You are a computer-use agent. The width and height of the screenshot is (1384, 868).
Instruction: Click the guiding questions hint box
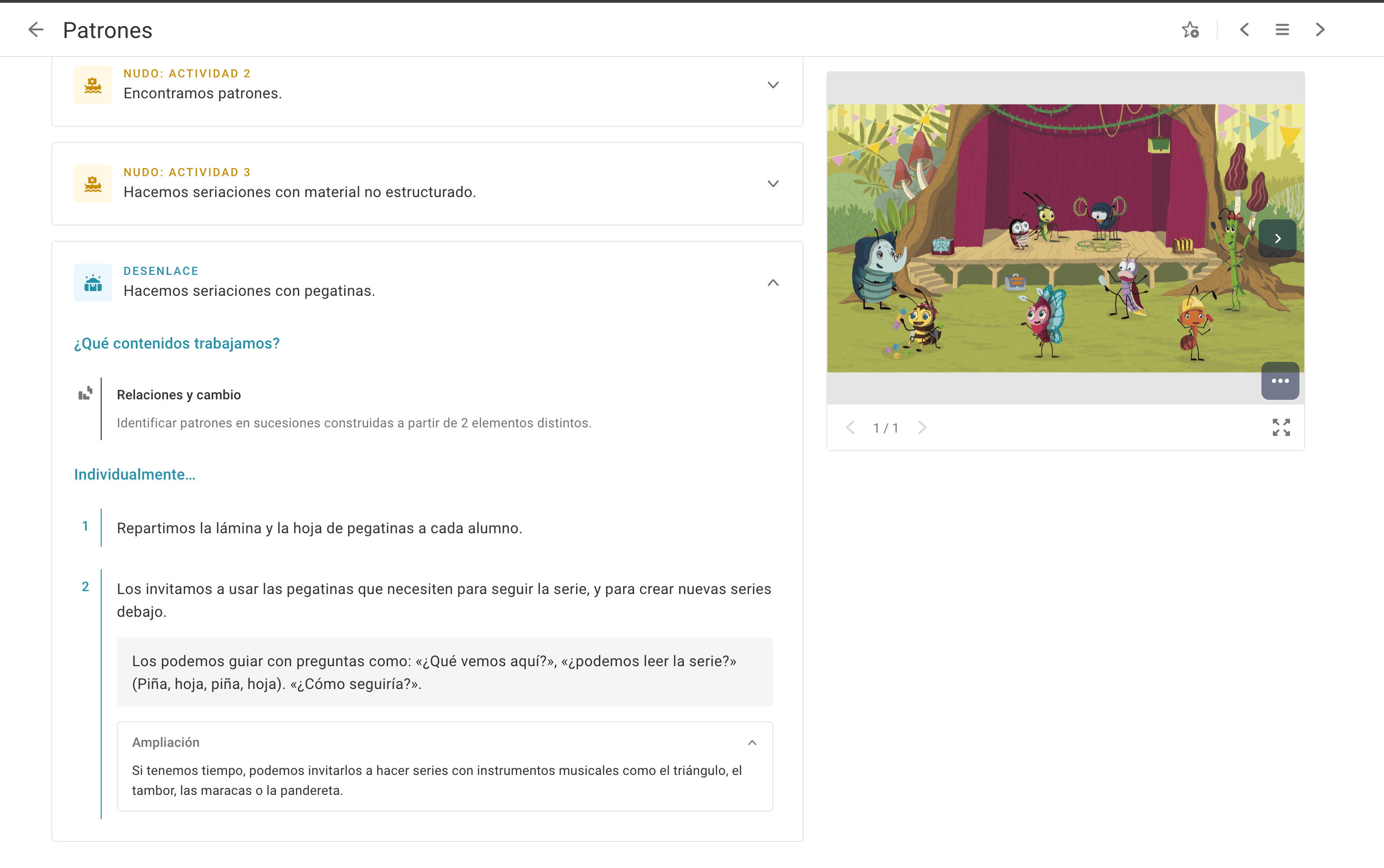tap(444, 672)
